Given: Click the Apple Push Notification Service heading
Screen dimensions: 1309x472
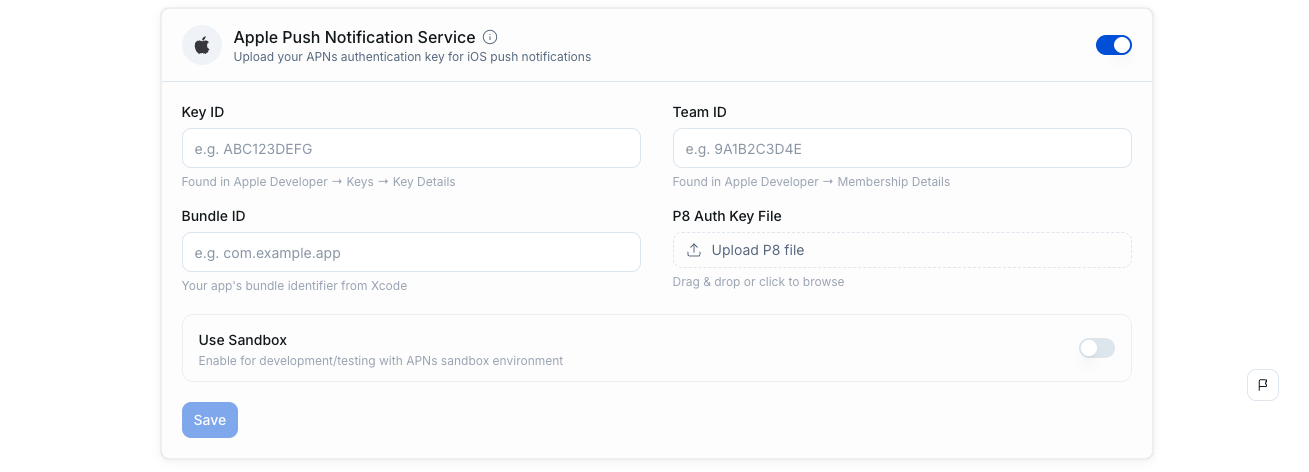Looking at the screenshot, I should [354, 37].
